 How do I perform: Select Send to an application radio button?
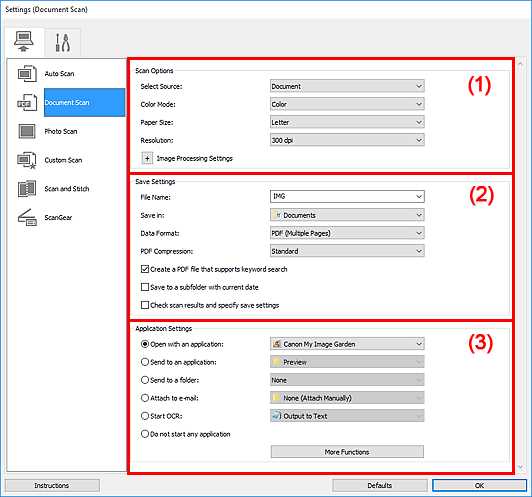[x=145, y=362]
